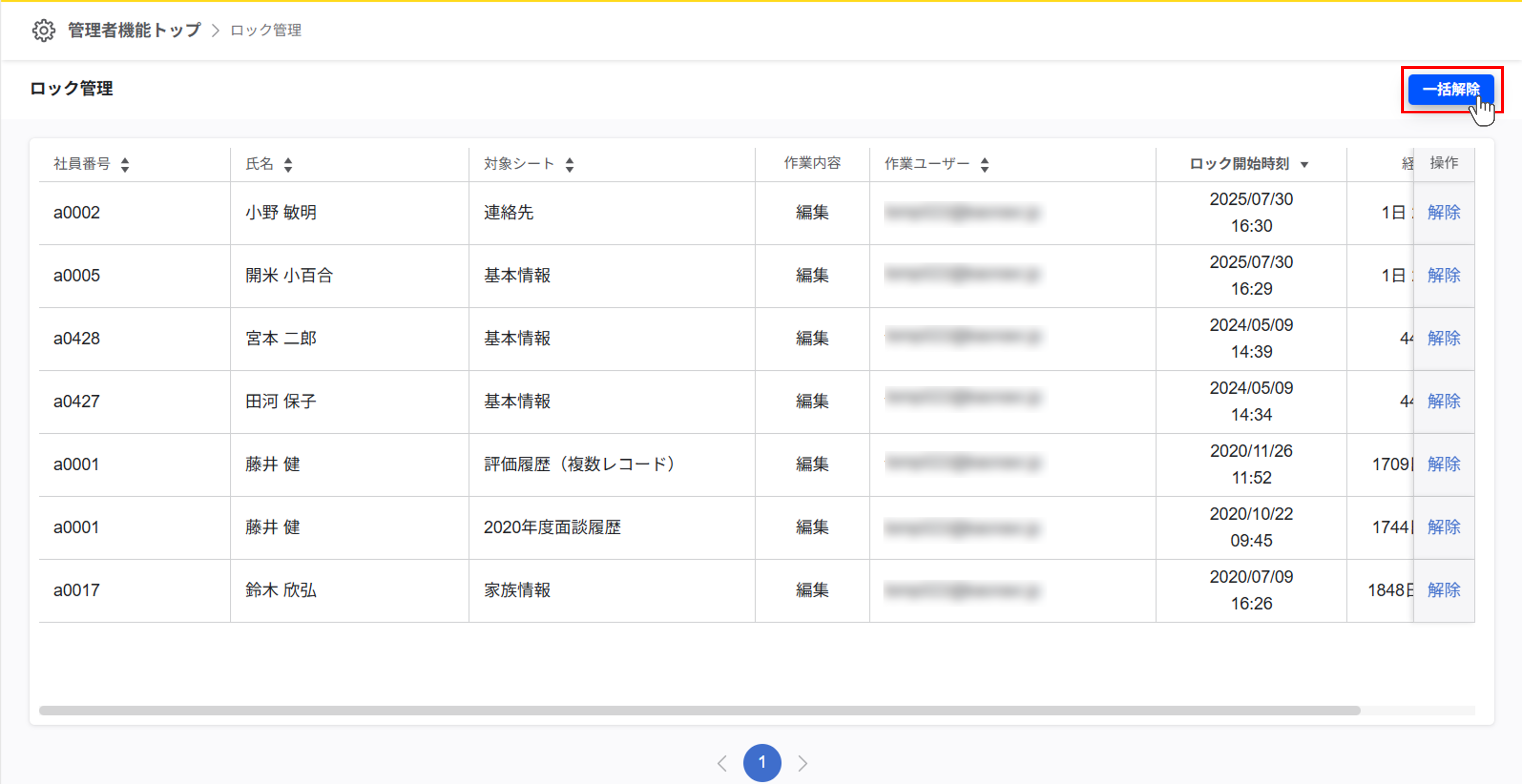
Task: Toggle sort order on the 対象シート column
Action: point(569,164)
